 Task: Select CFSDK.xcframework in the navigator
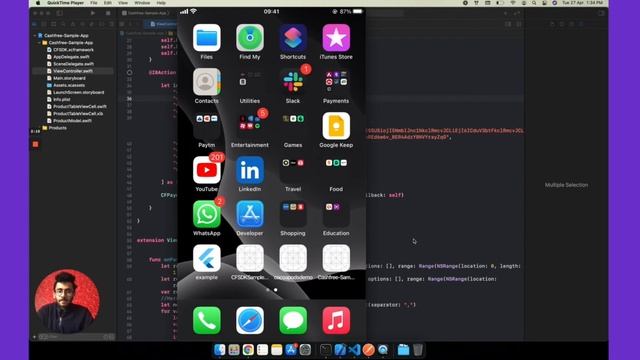(x=73, y=50)
